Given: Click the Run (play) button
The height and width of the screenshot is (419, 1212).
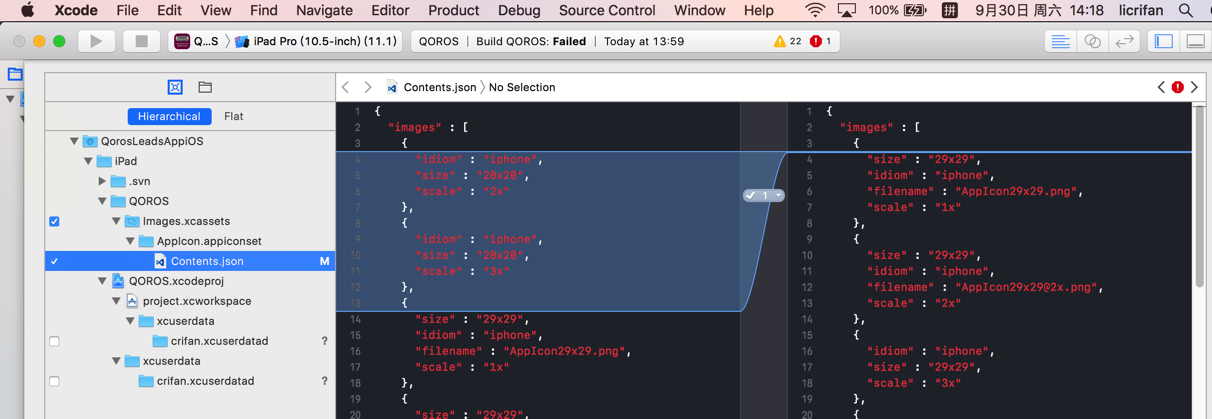Looking at the screenshot, I should [96, 41].
